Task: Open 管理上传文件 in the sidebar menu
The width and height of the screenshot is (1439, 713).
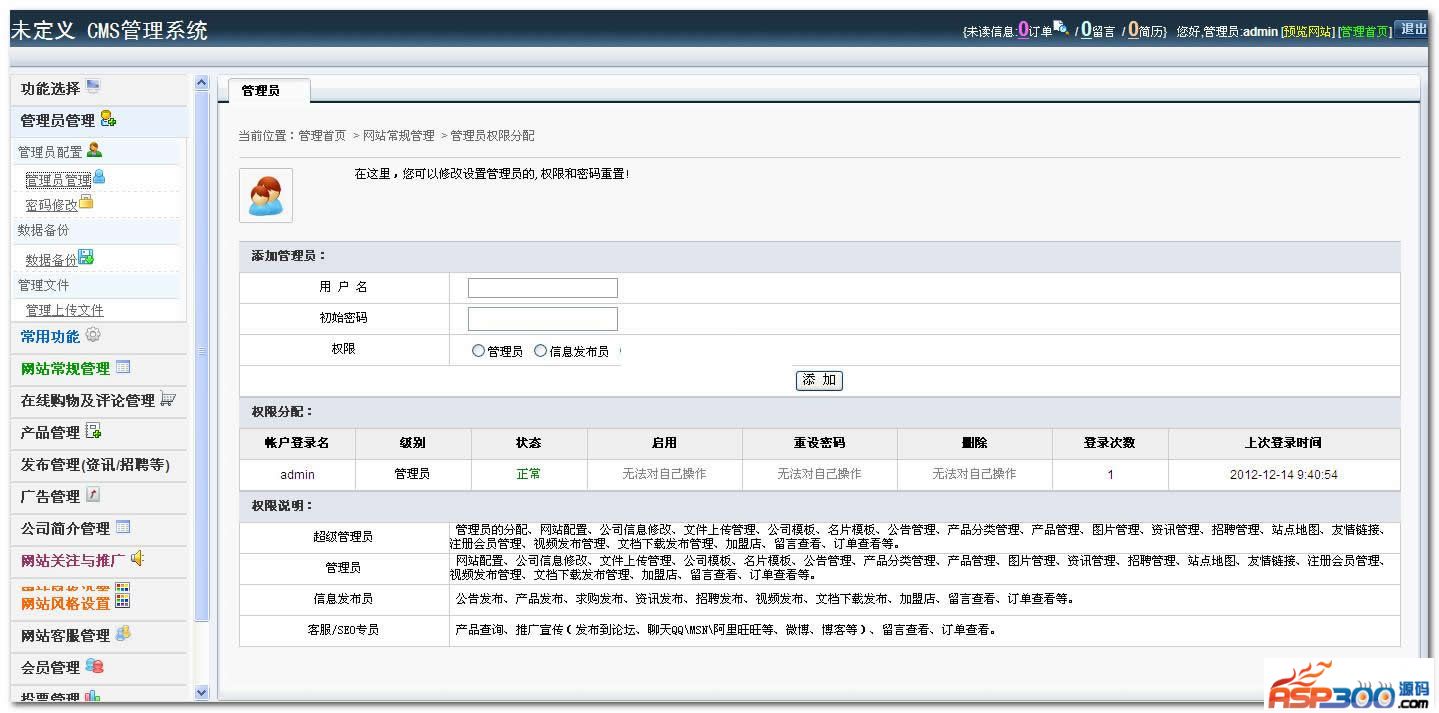Action: (x=64, y=311)
